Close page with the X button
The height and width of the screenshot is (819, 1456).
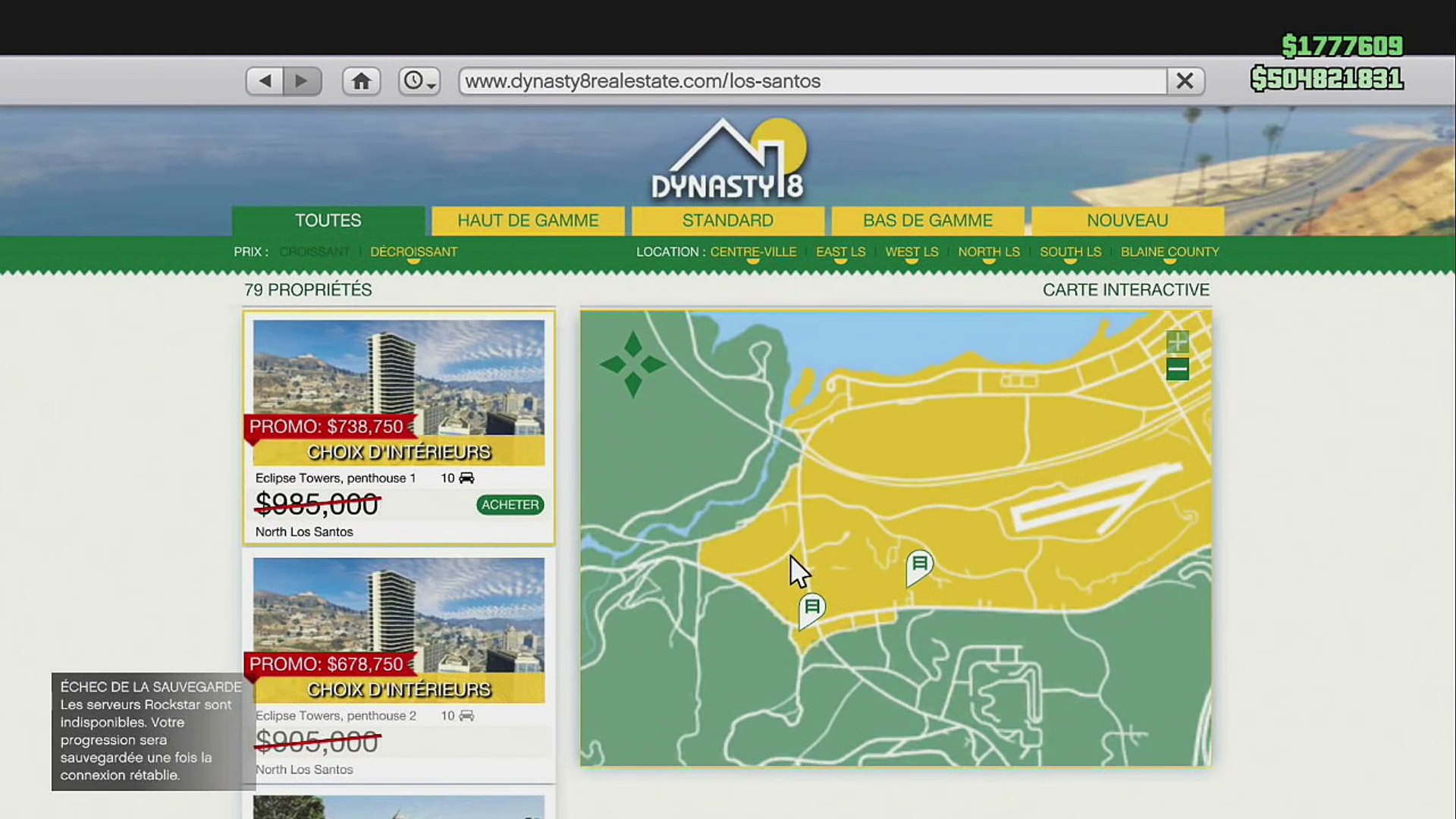(x=1185, y=81)
